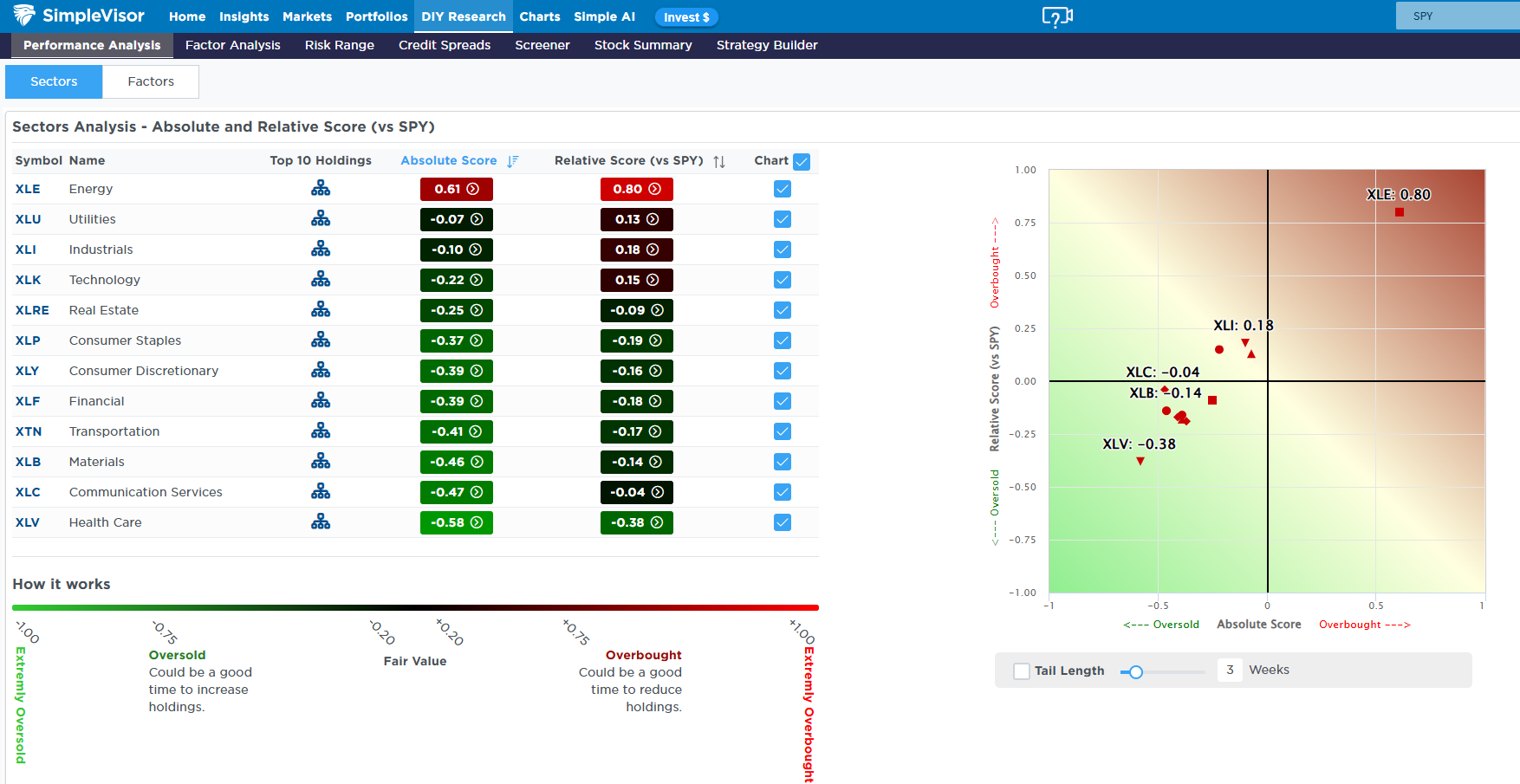
Task: Sort by Absolute Score sort icon
Action: point(513,161)
